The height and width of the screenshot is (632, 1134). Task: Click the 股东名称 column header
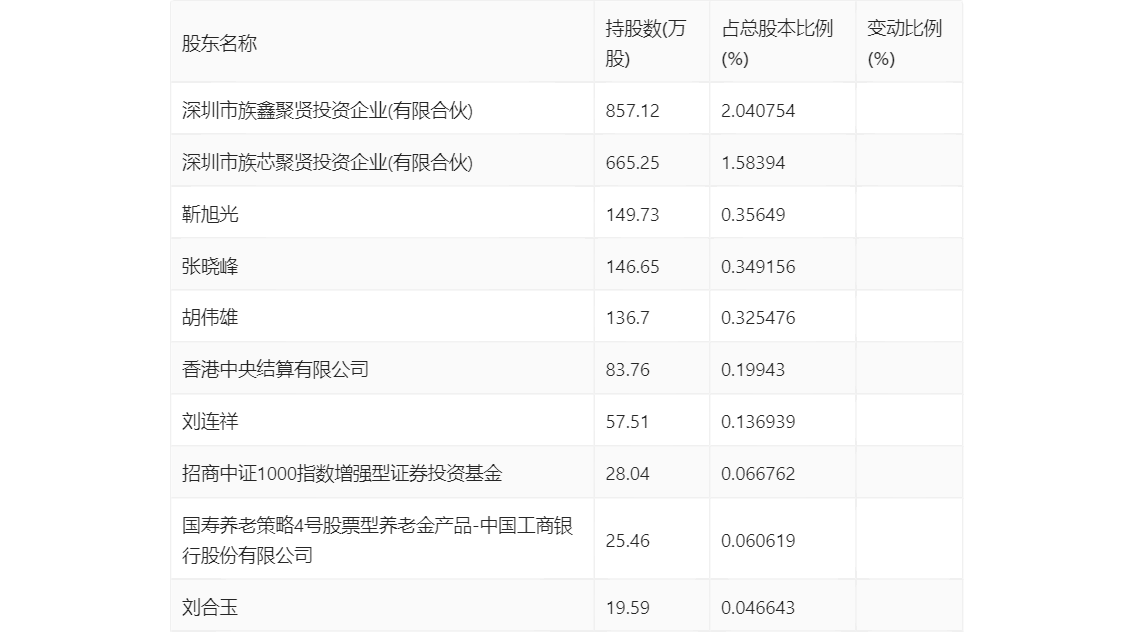[x=219, y=43]
